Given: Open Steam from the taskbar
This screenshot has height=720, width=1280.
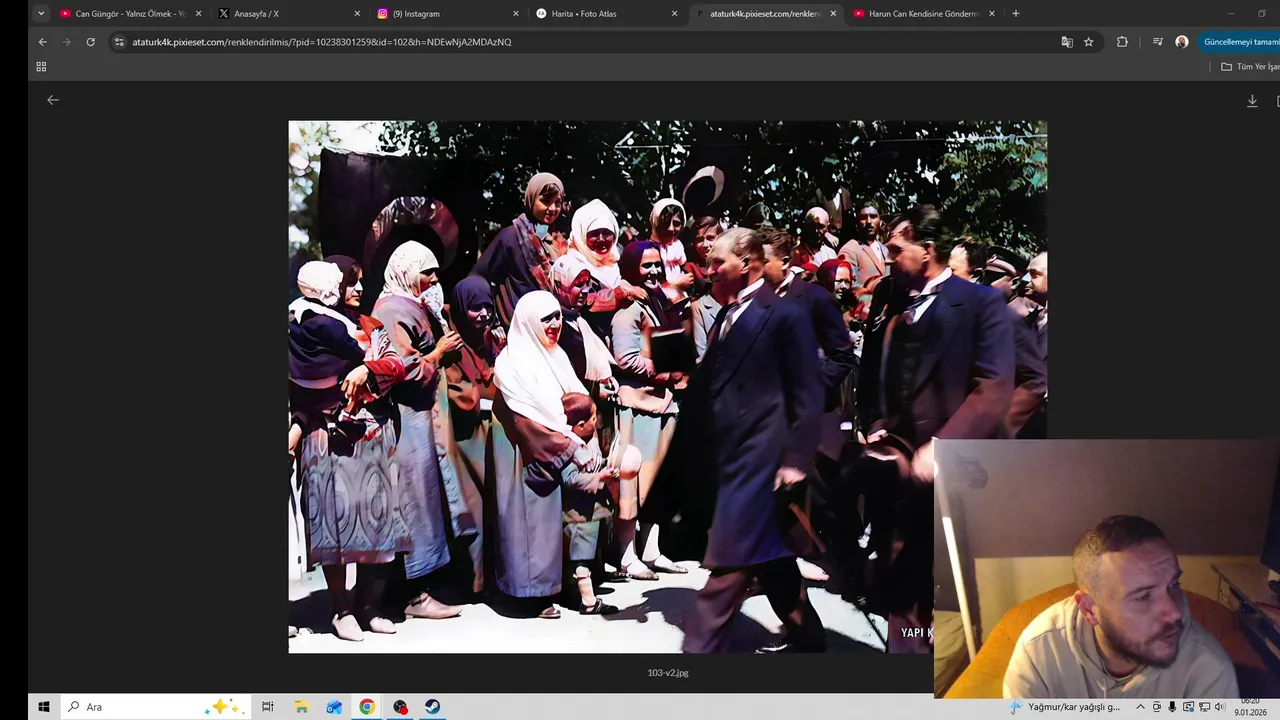Looking at the screenshot, I should [433, 707].
